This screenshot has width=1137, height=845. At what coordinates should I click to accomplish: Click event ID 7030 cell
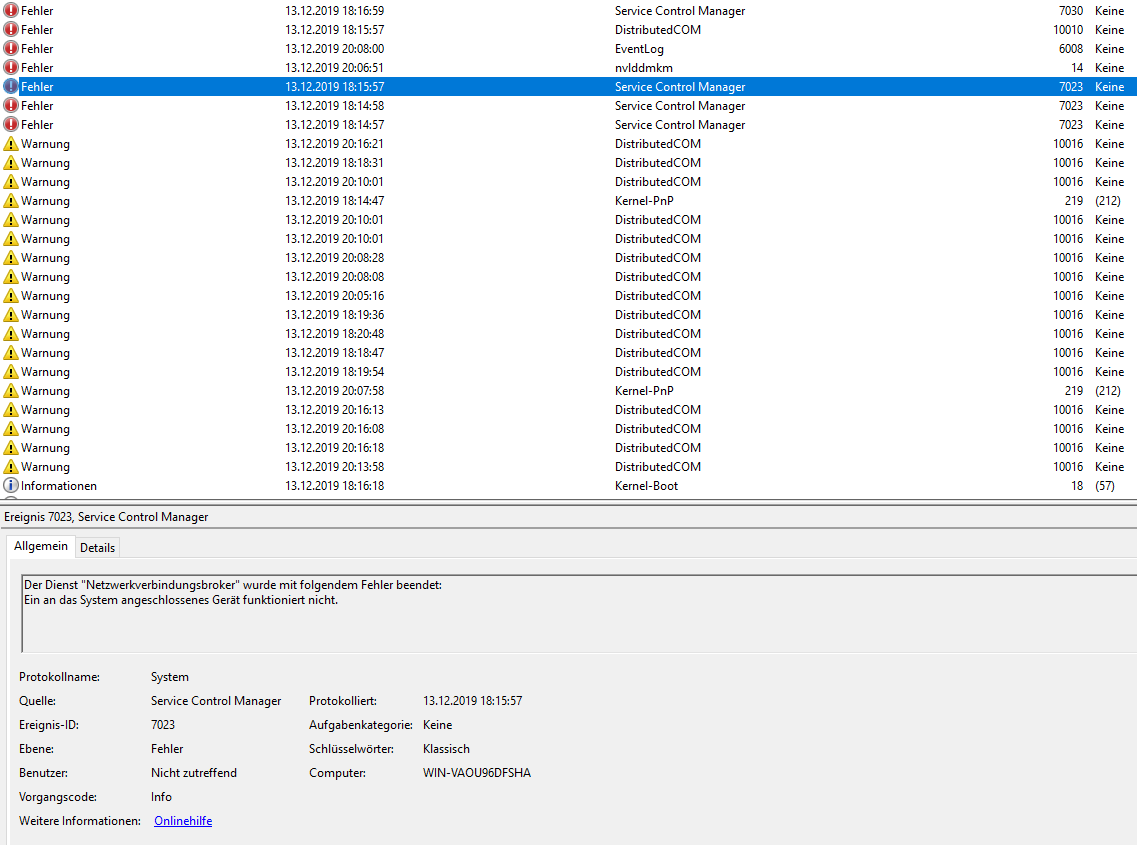(1070, 11)
